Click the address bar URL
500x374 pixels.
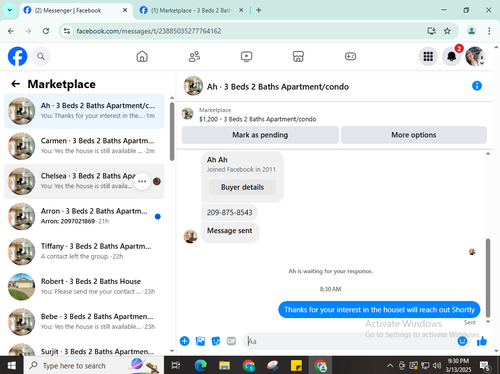click(149, 31)
